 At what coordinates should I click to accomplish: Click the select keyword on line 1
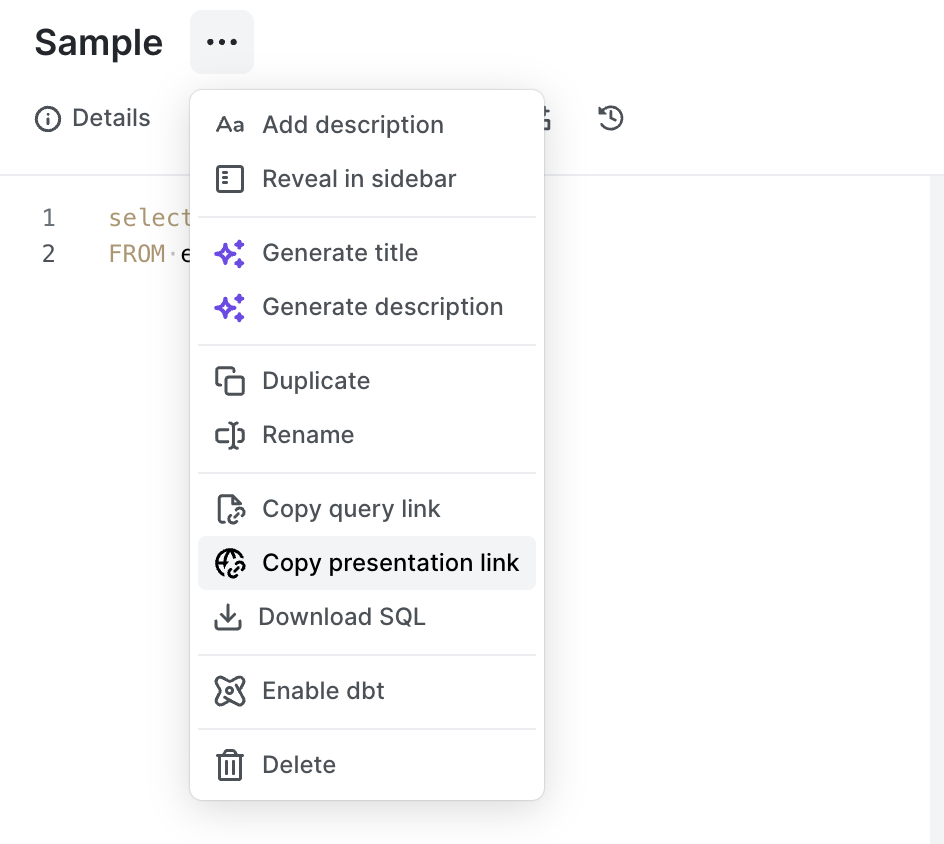tap(149, 218)
